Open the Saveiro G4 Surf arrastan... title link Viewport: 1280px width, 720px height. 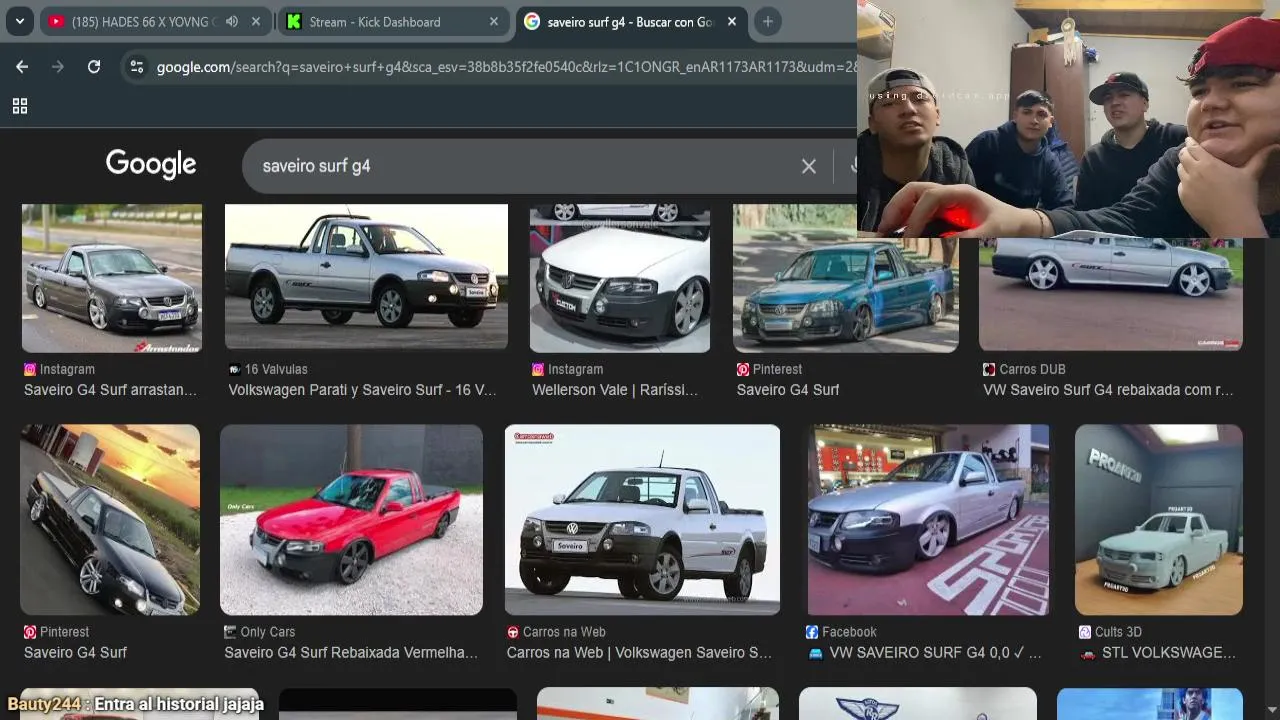point(110,390)
